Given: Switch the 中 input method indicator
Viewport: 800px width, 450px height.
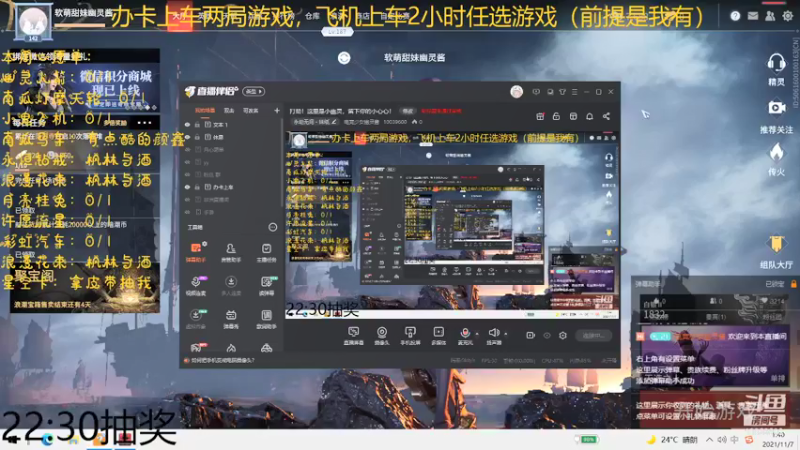Looking at the screenshot, I should (x=734, y=439).
